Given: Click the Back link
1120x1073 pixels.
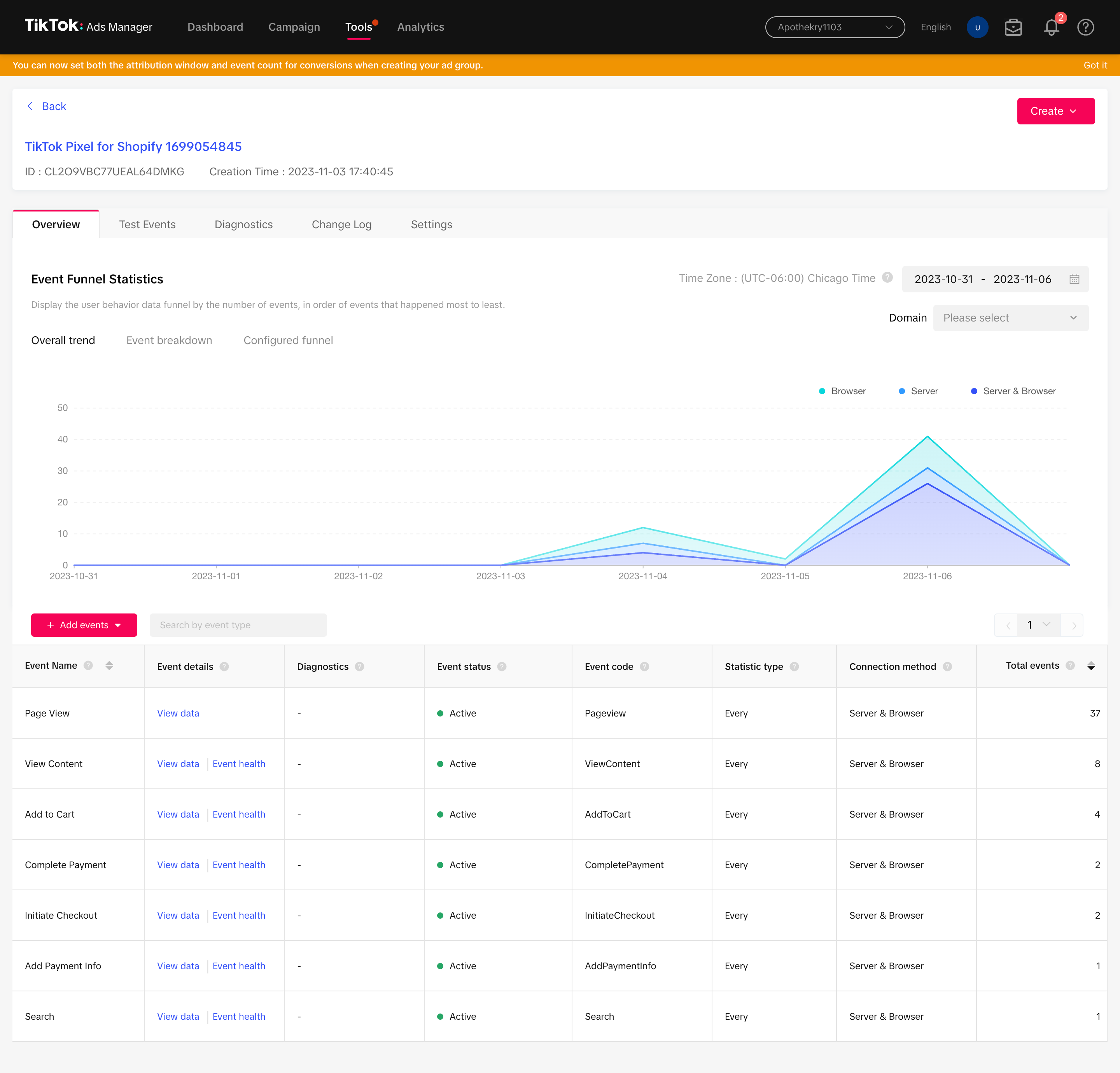Looking at the screenshot, I should [x=54, y=106].
